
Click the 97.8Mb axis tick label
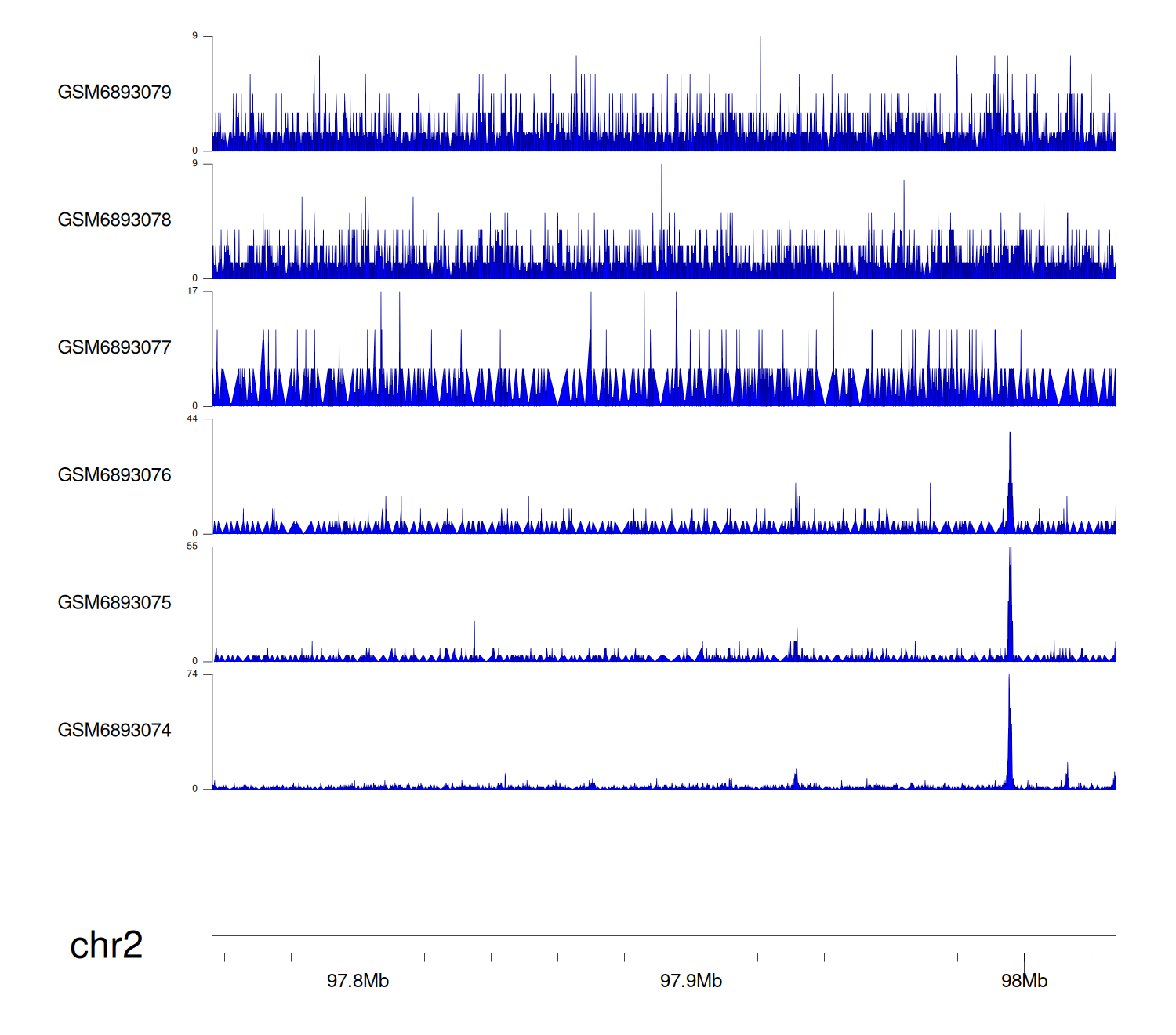(358, 981)
